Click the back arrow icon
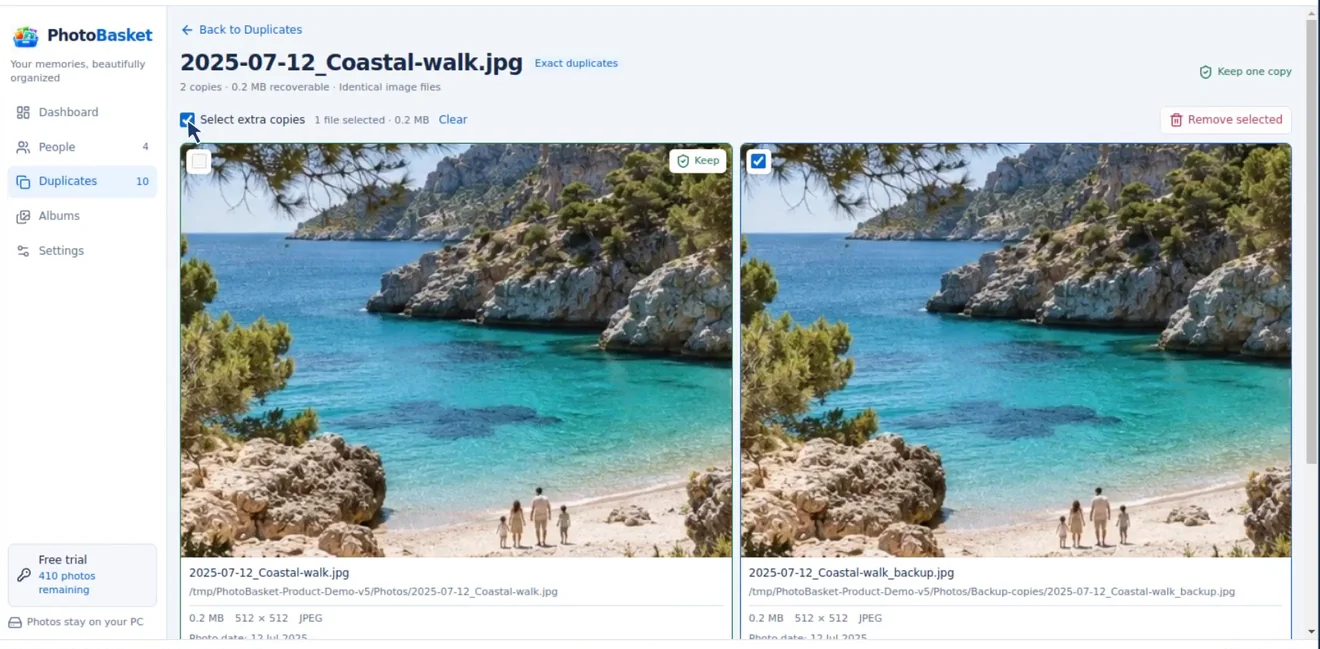The width and height of the screenshot is (1320, 649). [x=187, y=30]
